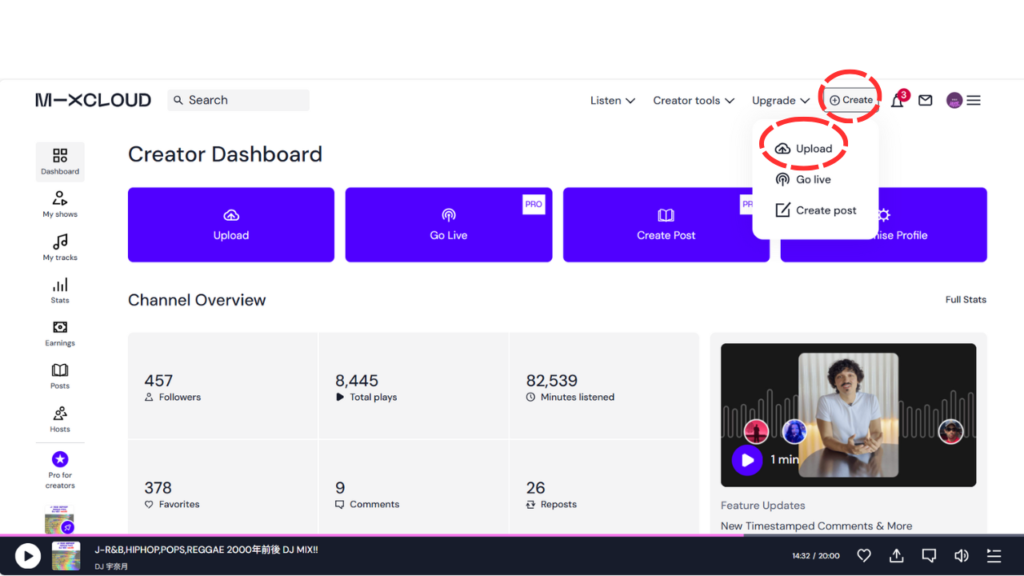Toggle the play queue list icon
The width and height of the screenshot is (1024, 576).
(993, 556)
